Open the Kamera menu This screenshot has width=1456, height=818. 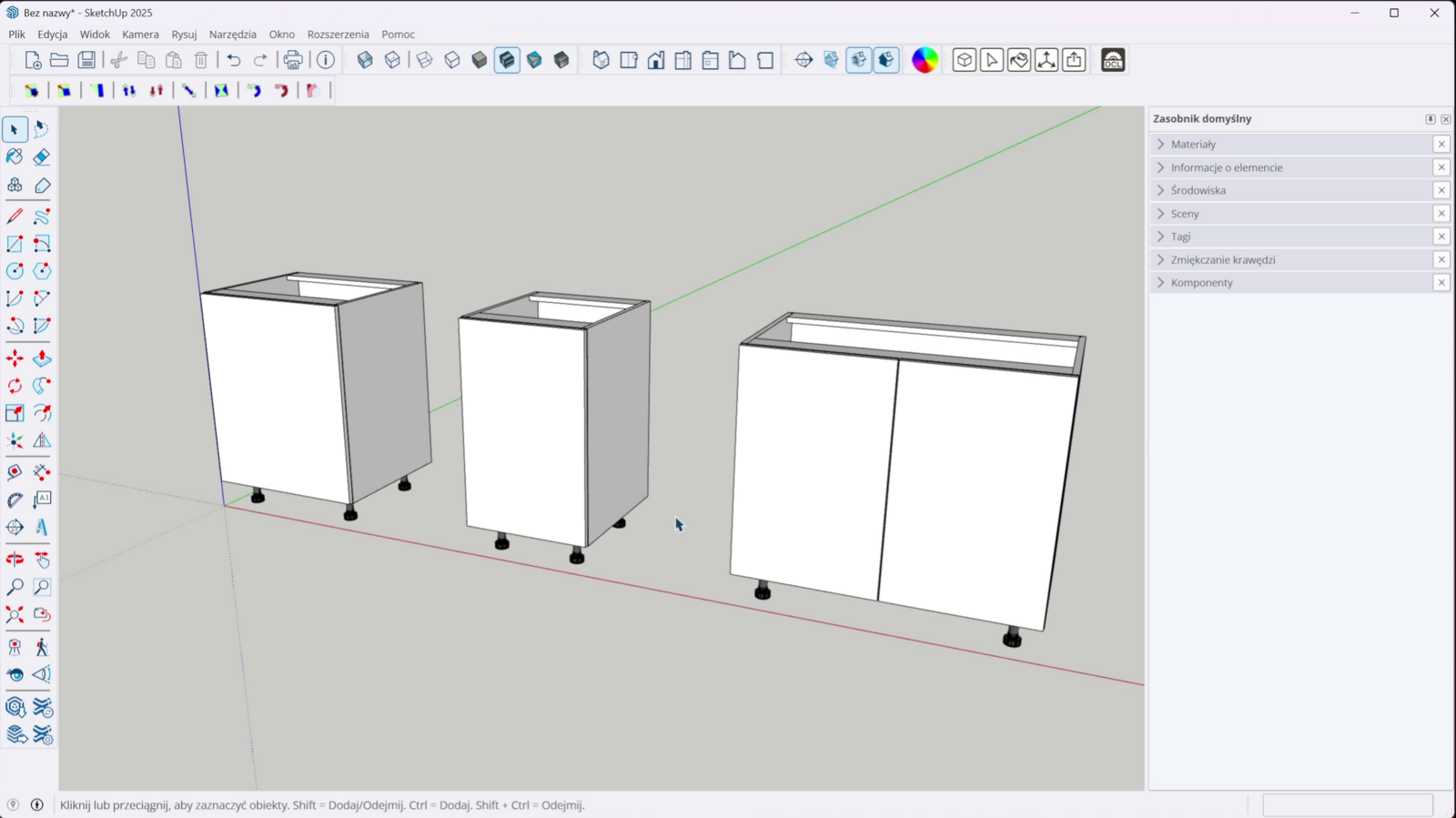pyautogui.click(x=140, y=35)
